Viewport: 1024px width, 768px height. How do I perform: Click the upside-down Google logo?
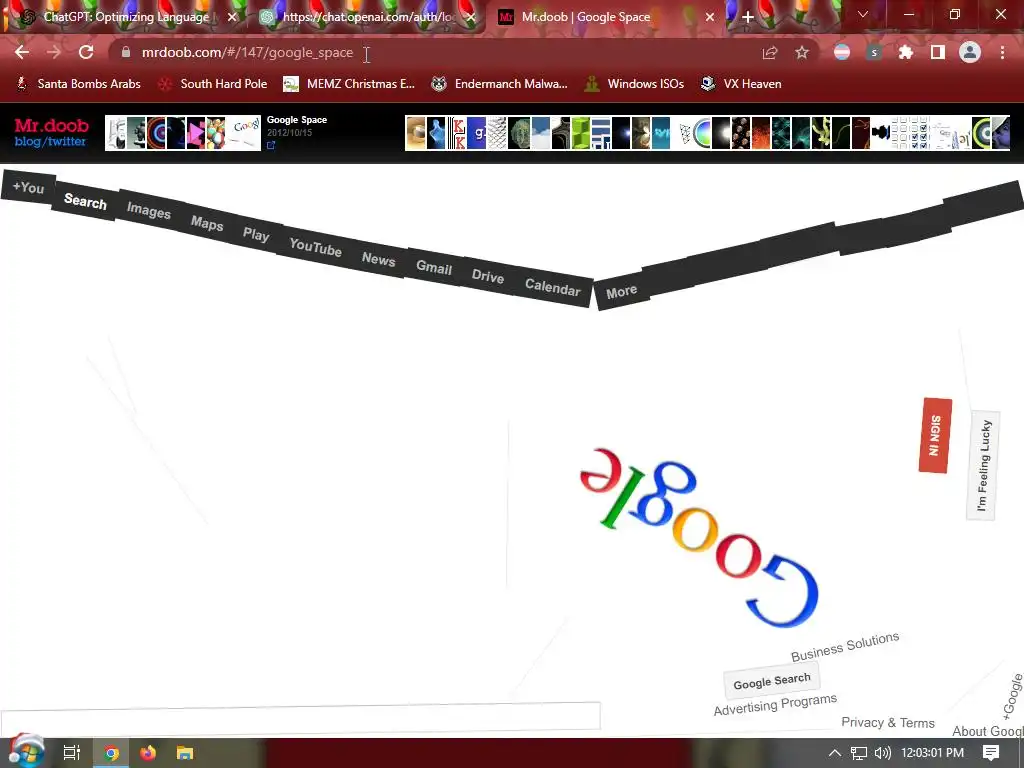699,538
